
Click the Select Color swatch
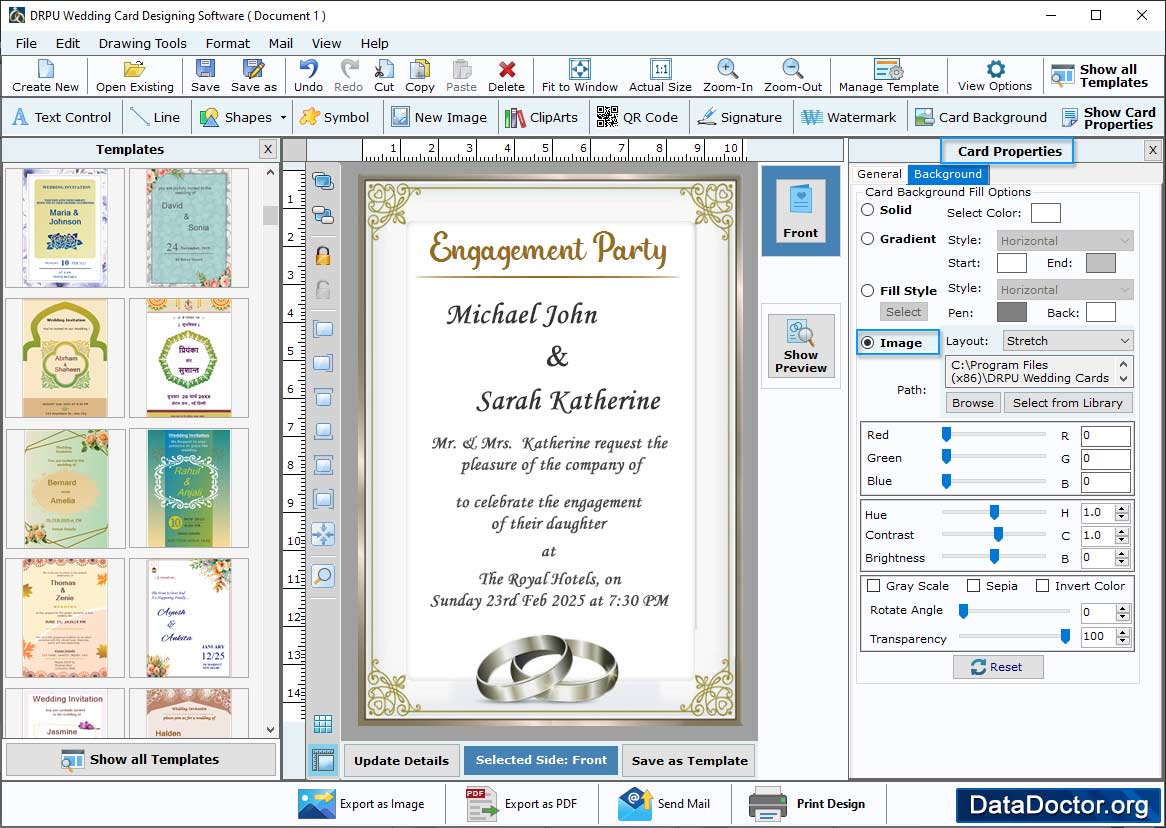point(1046,213)
